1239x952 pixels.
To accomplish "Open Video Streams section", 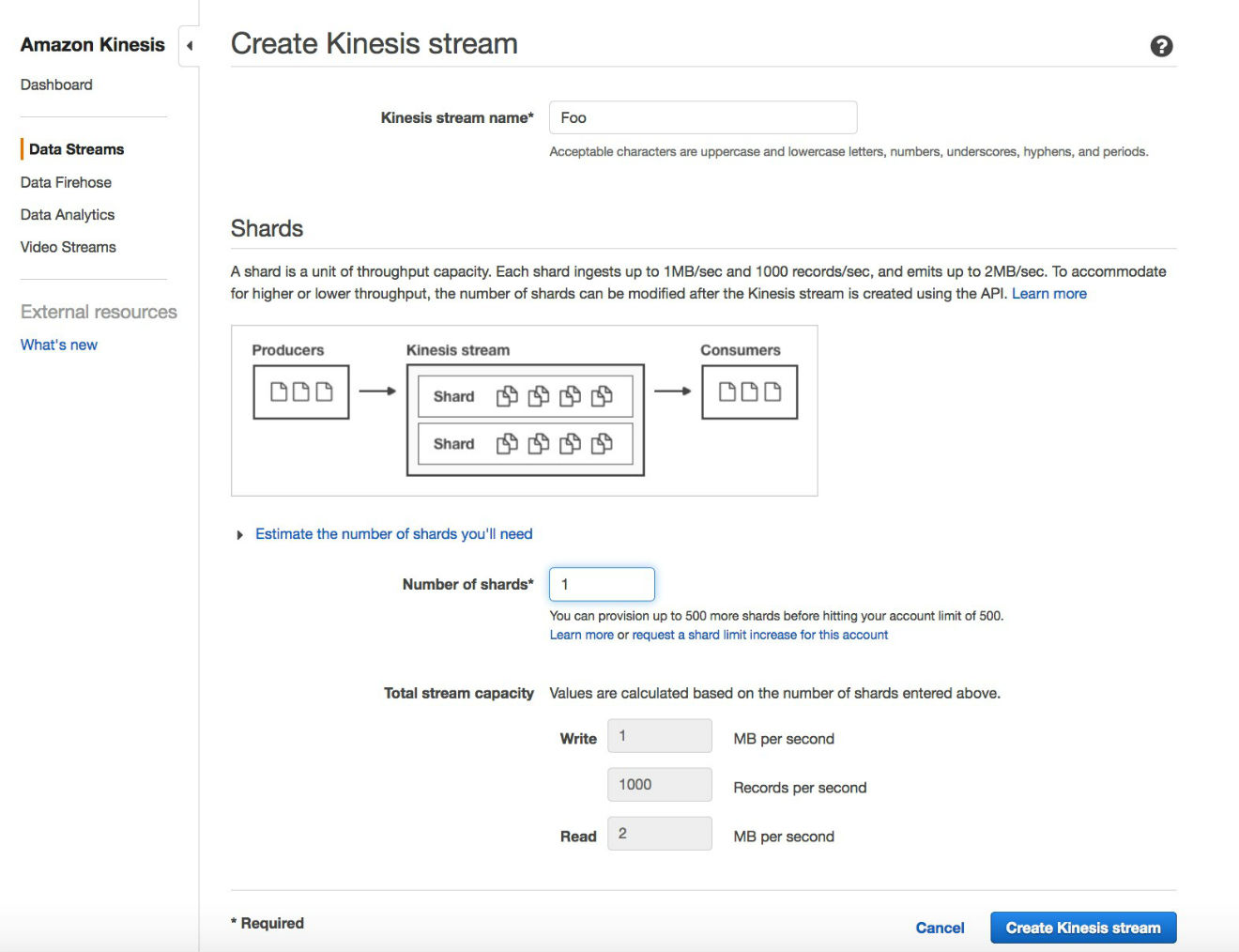I will [69, 247].
